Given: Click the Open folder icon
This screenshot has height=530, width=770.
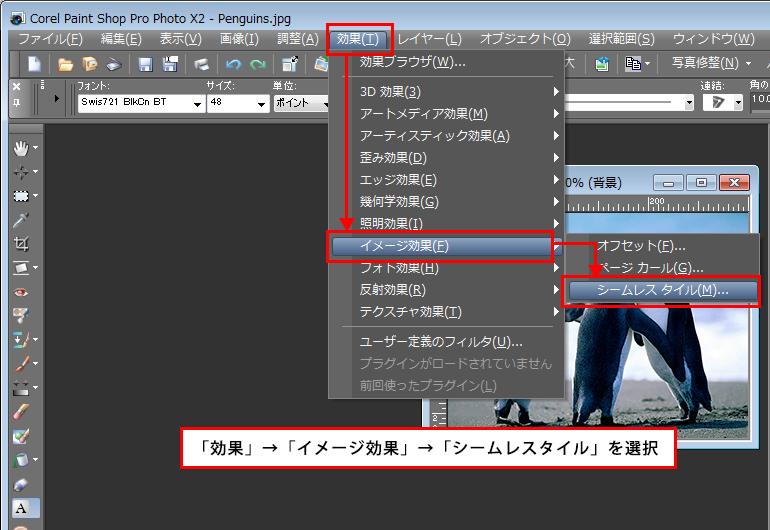Looking at the screenshot, I should coord(65,64).
